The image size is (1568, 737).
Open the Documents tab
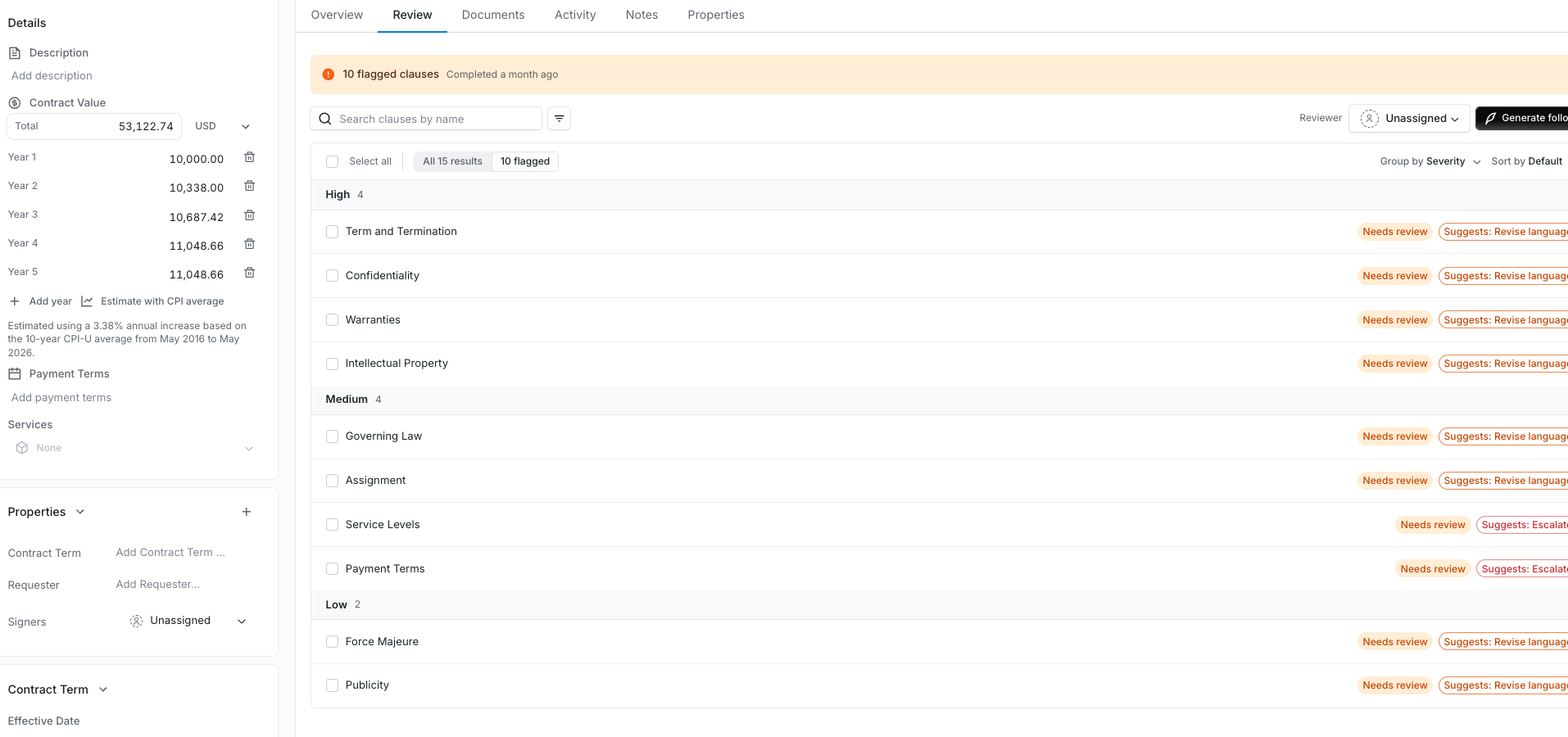493,15
